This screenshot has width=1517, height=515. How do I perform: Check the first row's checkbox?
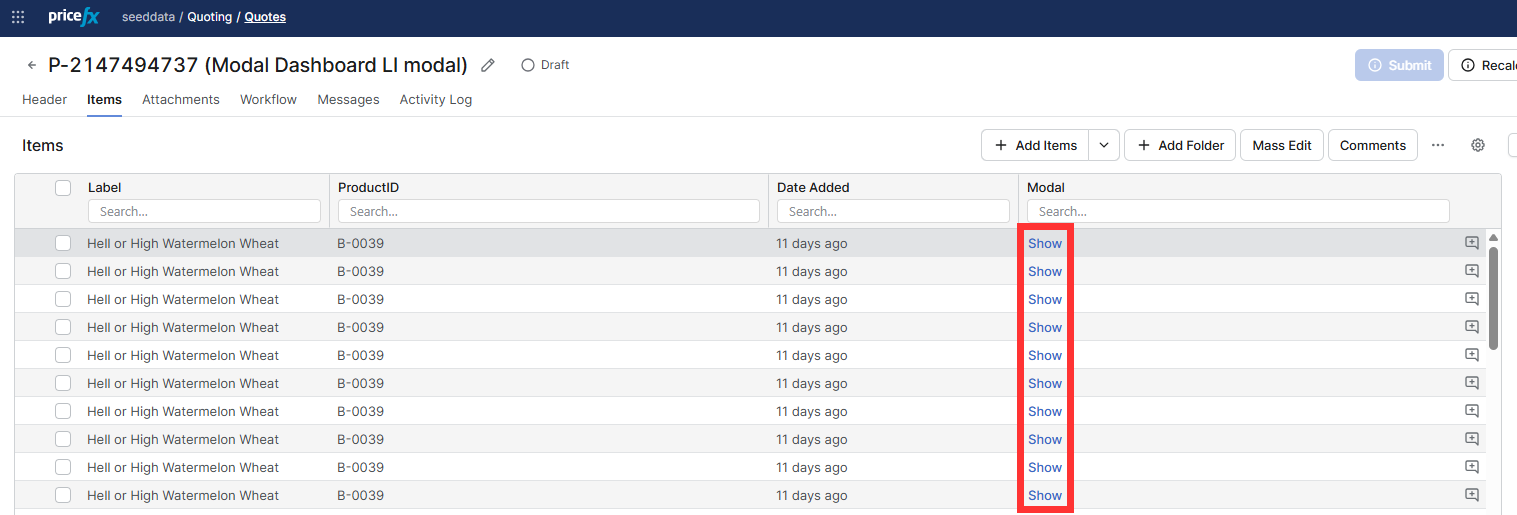(63, 243)
